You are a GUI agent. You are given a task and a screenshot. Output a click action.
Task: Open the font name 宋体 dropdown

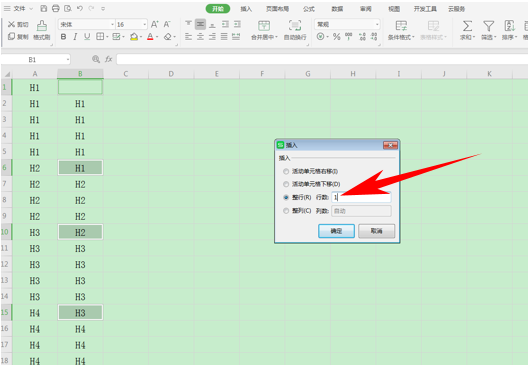point(112,25)
